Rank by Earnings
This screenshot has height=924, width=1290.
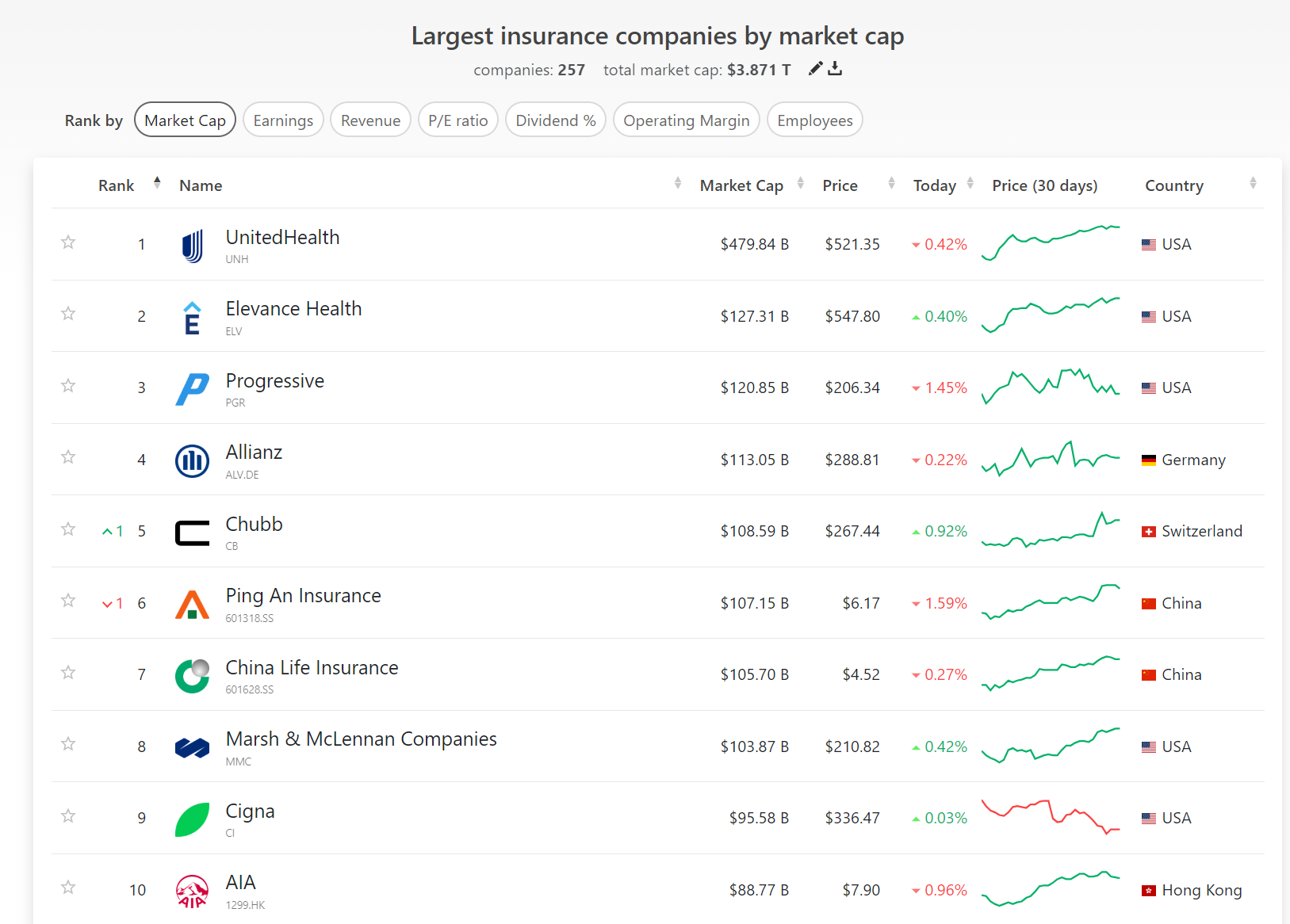click(x=283, y=120)
